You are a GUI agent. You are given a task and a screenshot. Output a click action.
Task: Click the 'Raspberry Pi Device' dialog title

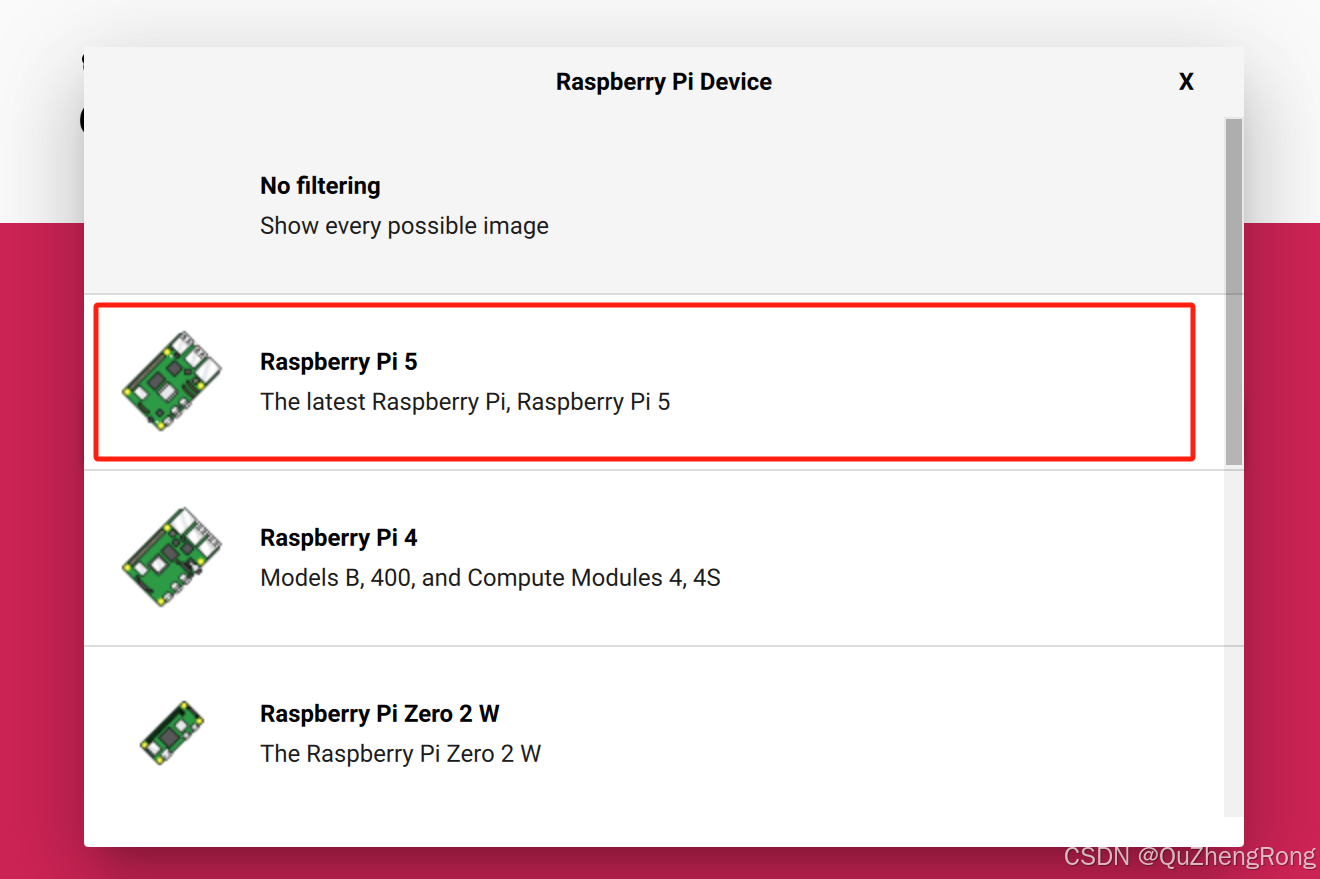coord(664,82)
